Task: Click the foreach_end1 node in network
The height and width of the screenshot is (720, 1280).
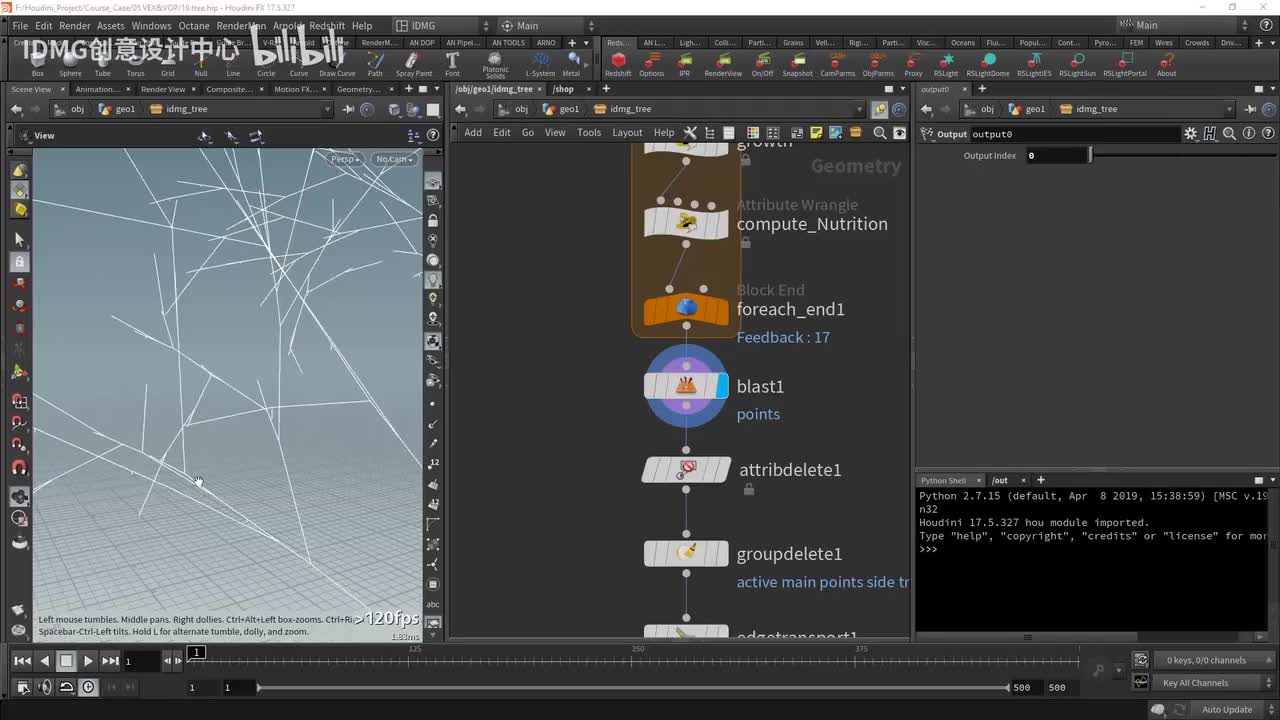Action: click(686, 309)
